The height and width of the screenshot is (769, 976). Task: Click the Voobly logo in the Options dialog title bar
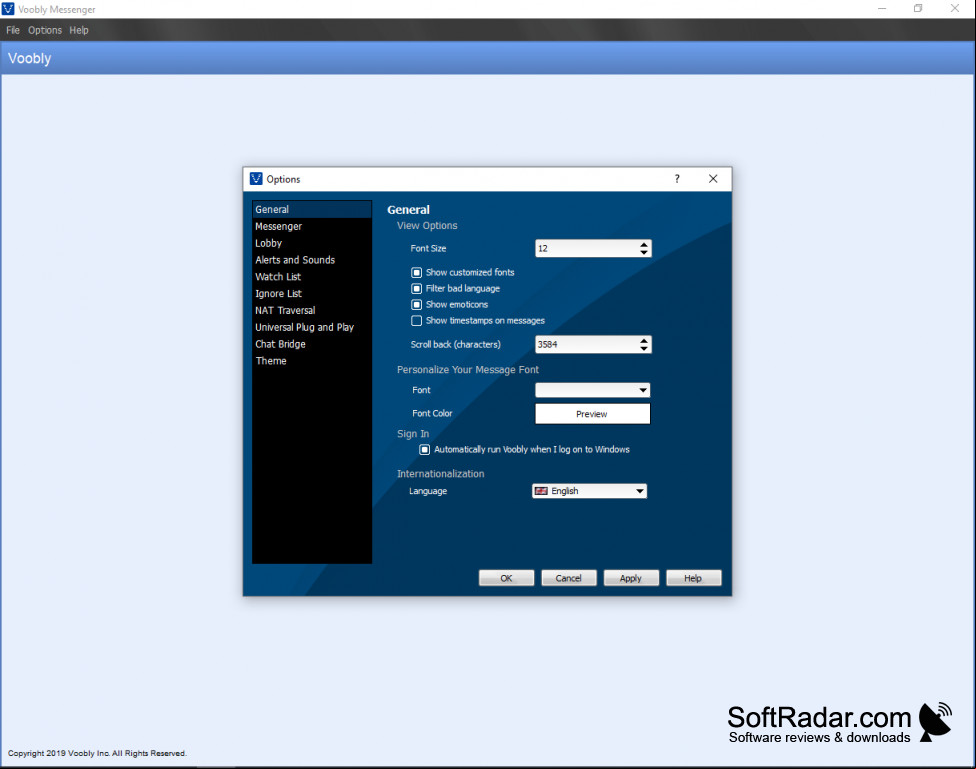[x=256, y=179]
